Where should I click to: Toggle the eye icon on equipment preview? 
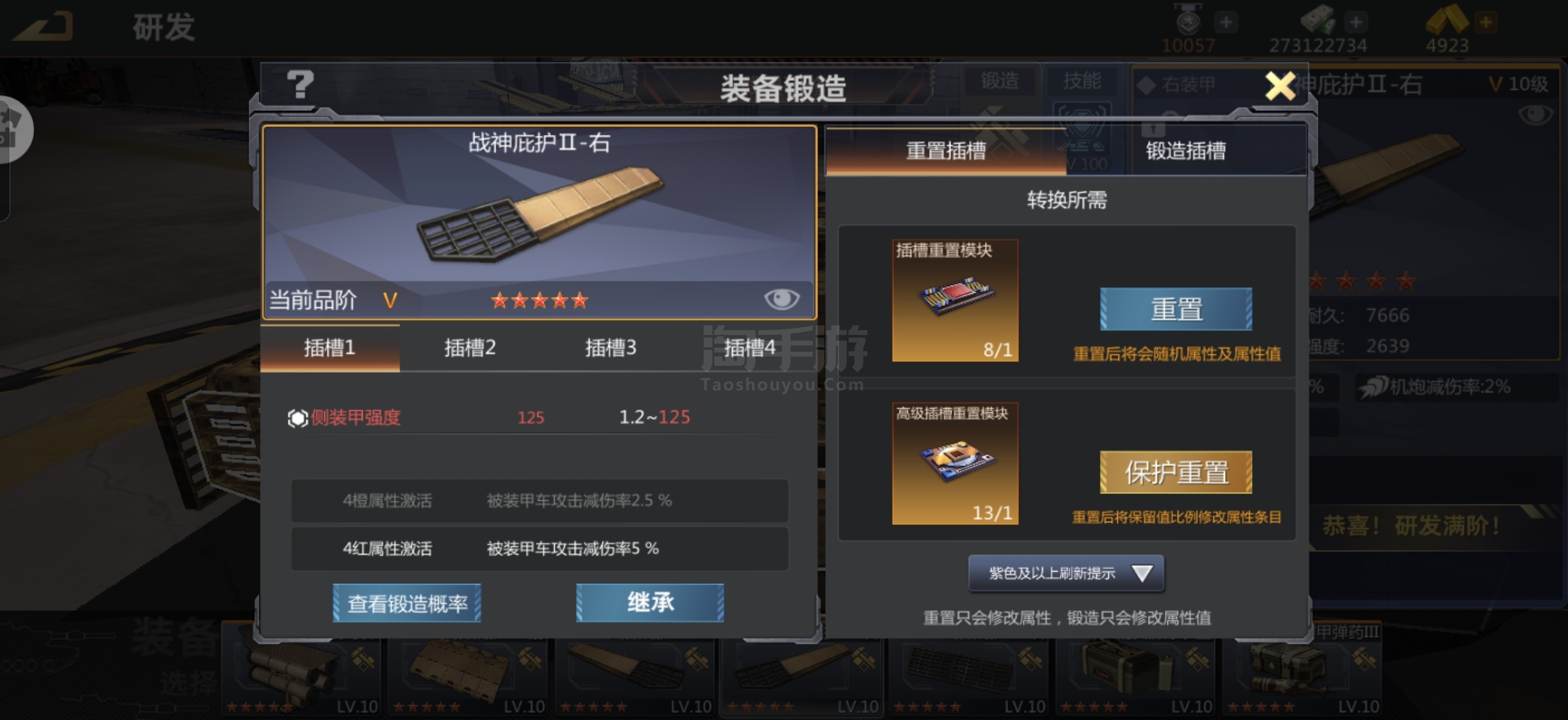pos(781,299)
